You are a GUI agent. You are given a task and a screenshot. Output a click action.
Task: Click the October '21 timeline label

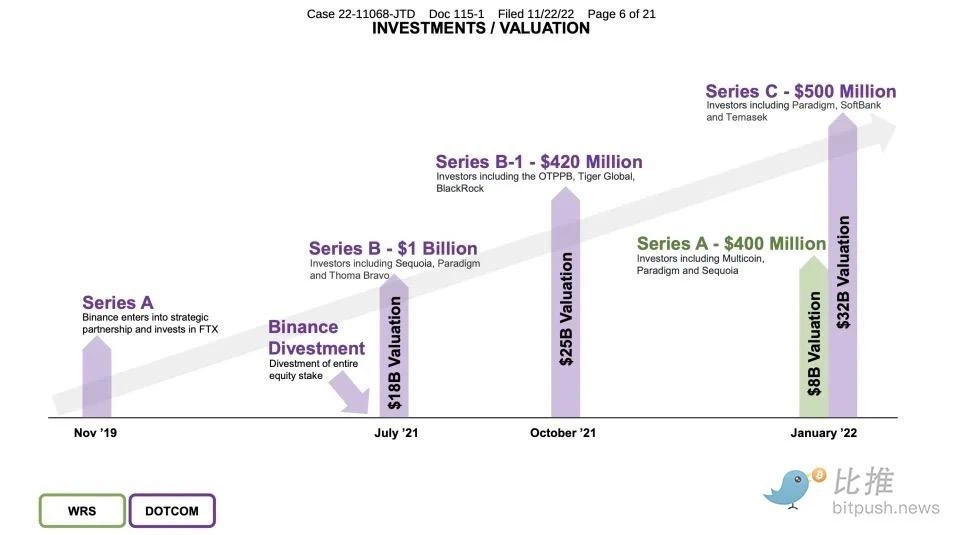(563, 433)
